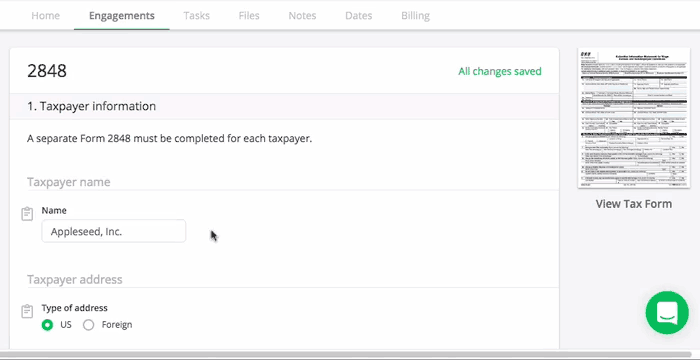Viewport: 700px width, 360px height.
Task: Click the Taxpayer address subsection heading
Action: tap(75, 280)
